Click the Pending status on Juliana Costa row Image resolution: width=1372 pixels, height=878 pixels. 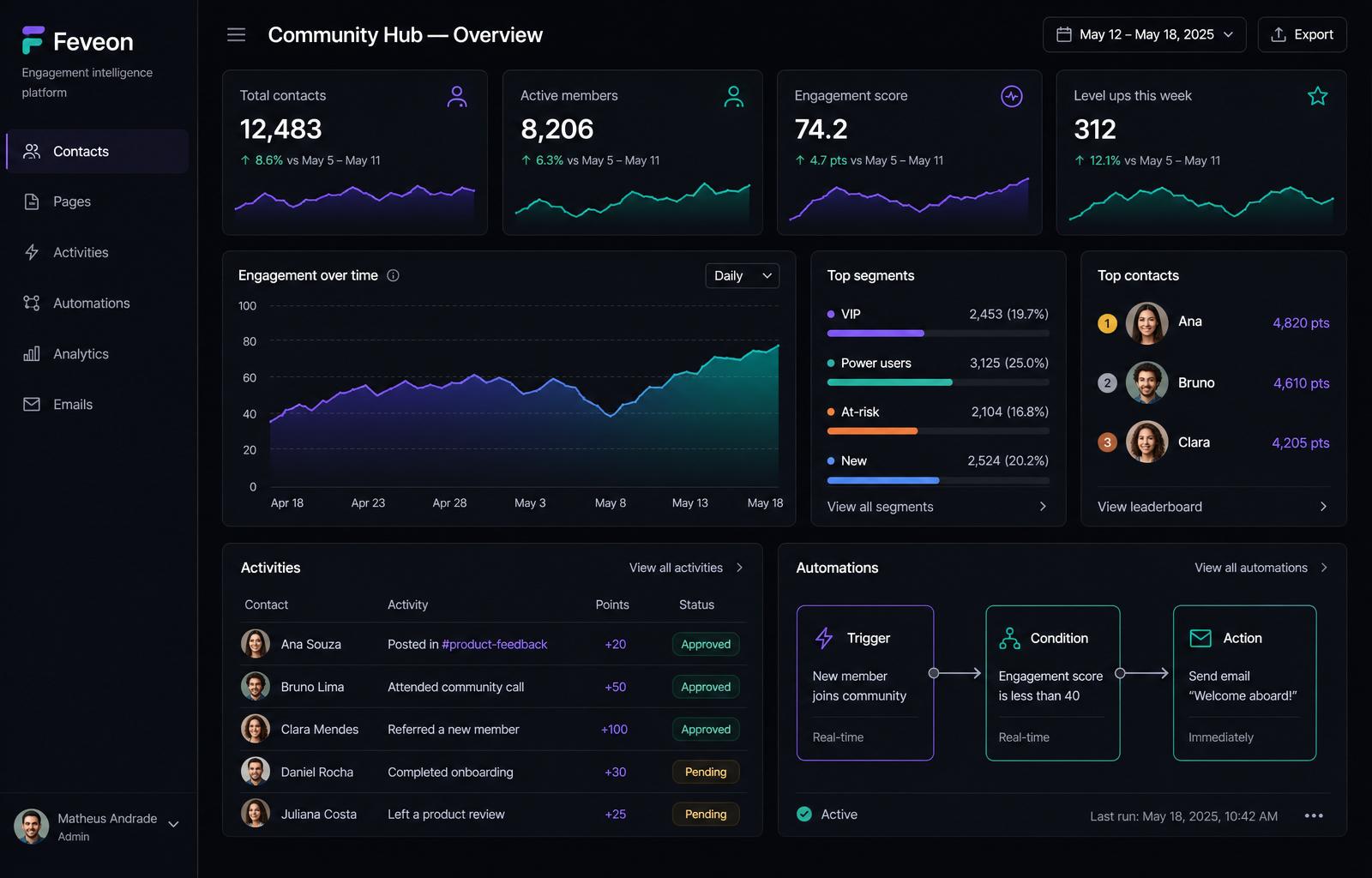click(x=706, y=814)
